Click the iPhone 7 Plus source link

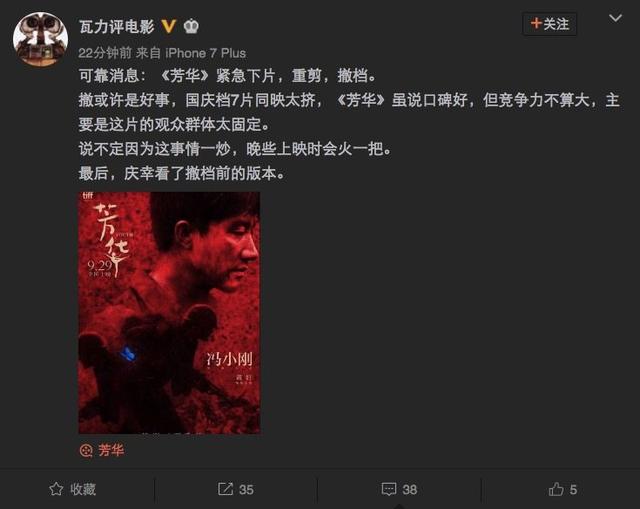click(205, 53)
